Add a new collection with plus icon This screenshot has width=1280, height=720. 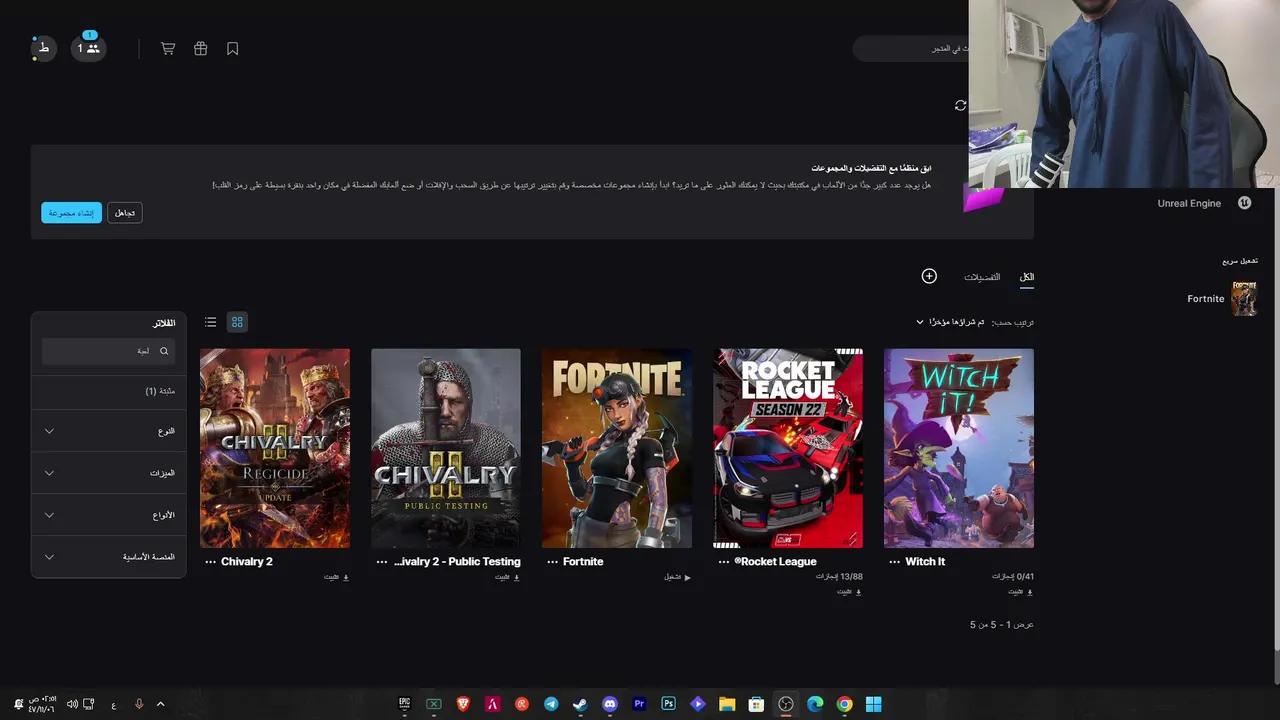point(929,276)
